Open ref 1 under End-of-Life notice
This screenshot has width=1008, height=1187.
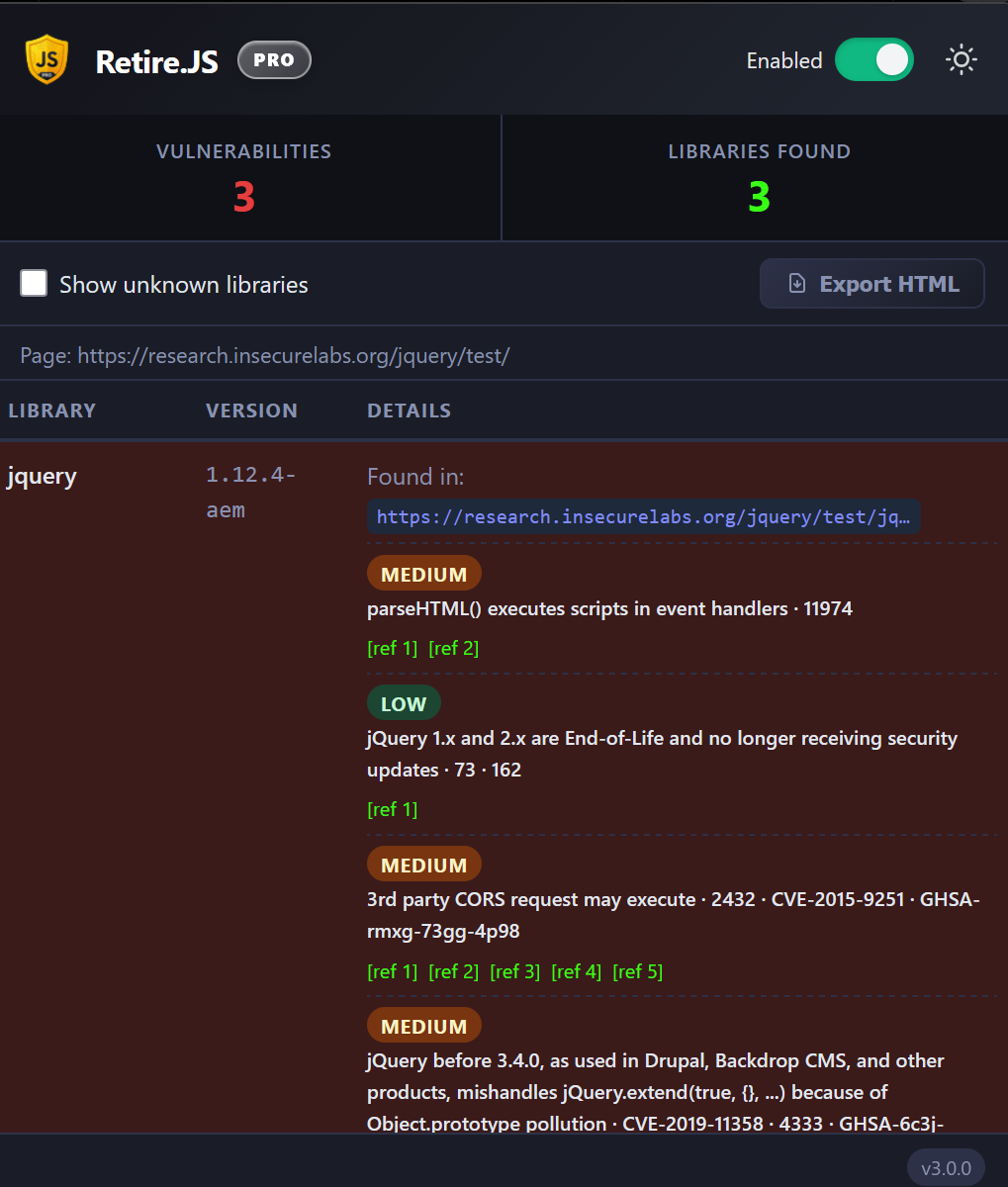click(x=393, y=810)
